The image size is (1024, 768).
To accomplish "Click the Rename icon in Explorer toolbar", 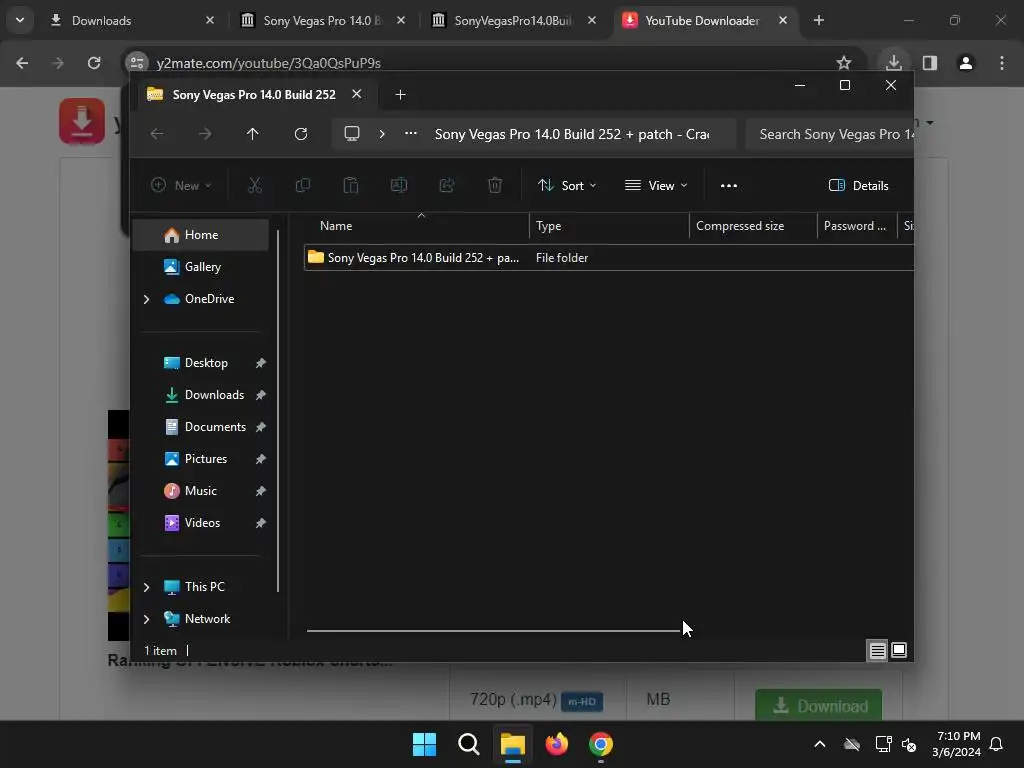I will pyautogui.click(x=399, y=185).
